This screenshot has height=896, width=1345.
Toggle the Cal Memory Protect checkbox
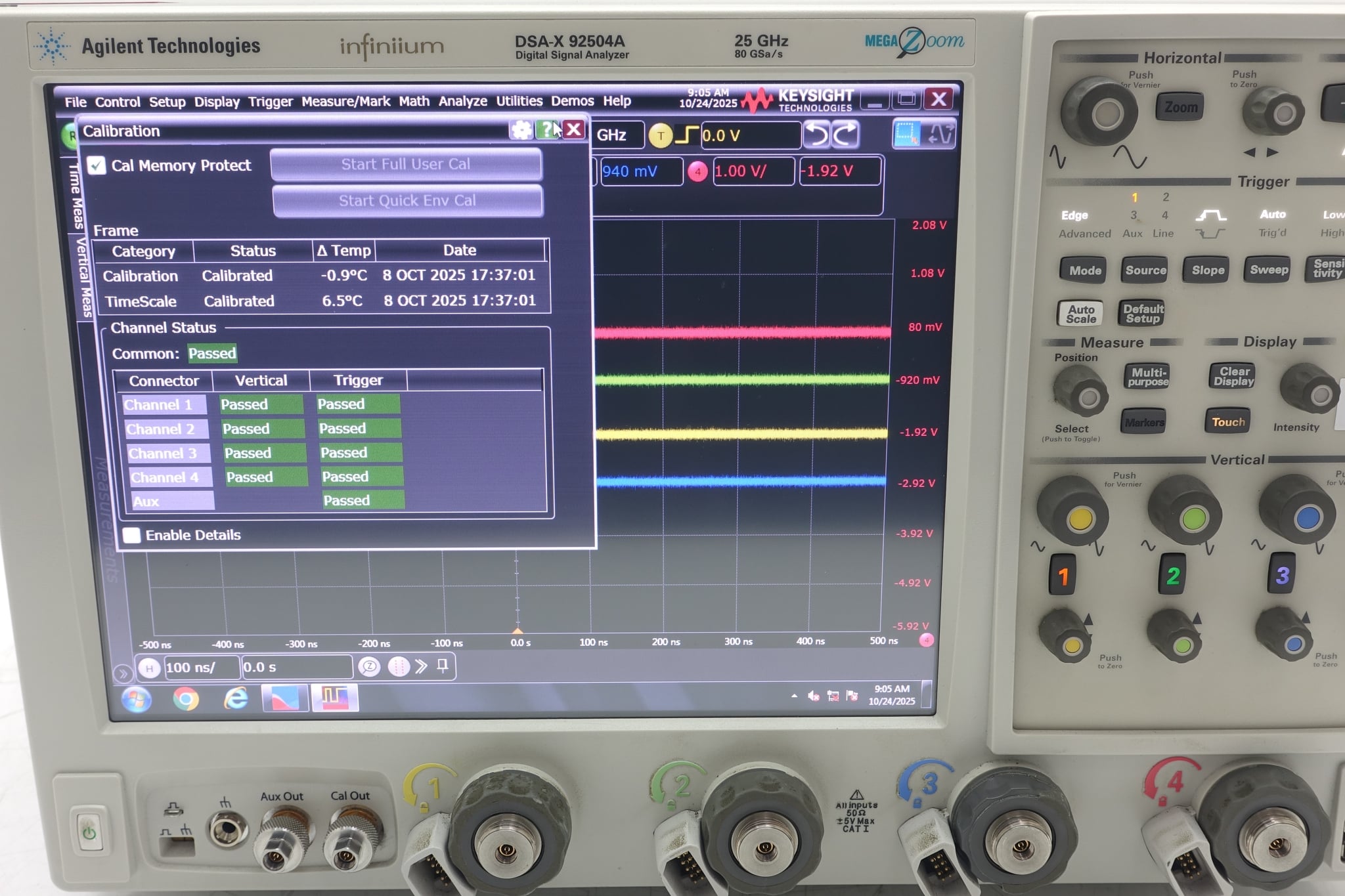(97, 165)
